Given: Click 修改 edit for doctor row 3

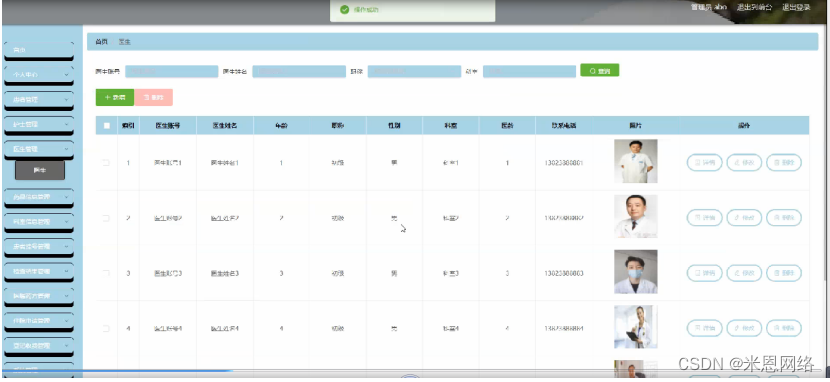Looking at the screenshot, I should pos(744,273).
